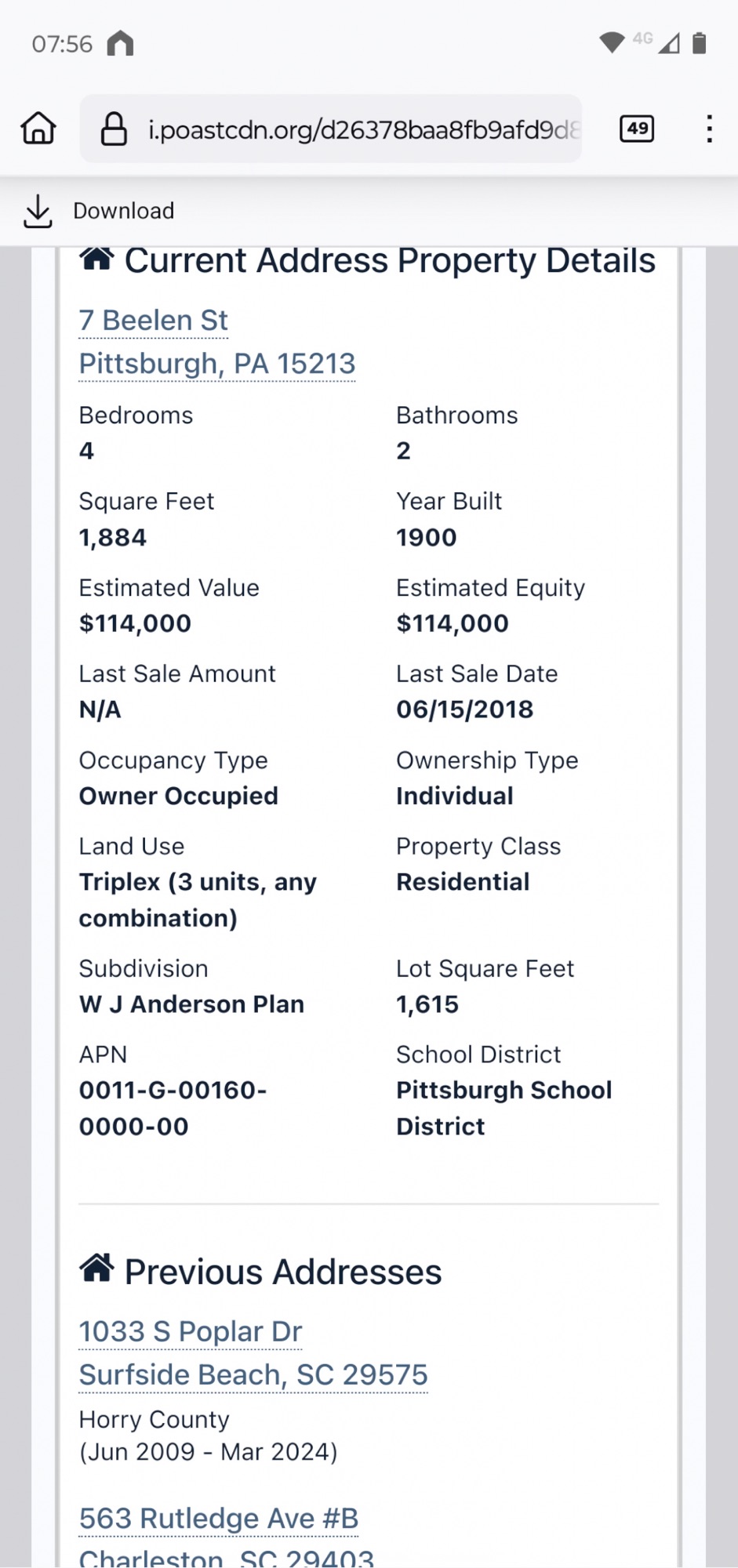
Task: Open the Charleston, SC 29403 link
Action: tap(227, 1558)
